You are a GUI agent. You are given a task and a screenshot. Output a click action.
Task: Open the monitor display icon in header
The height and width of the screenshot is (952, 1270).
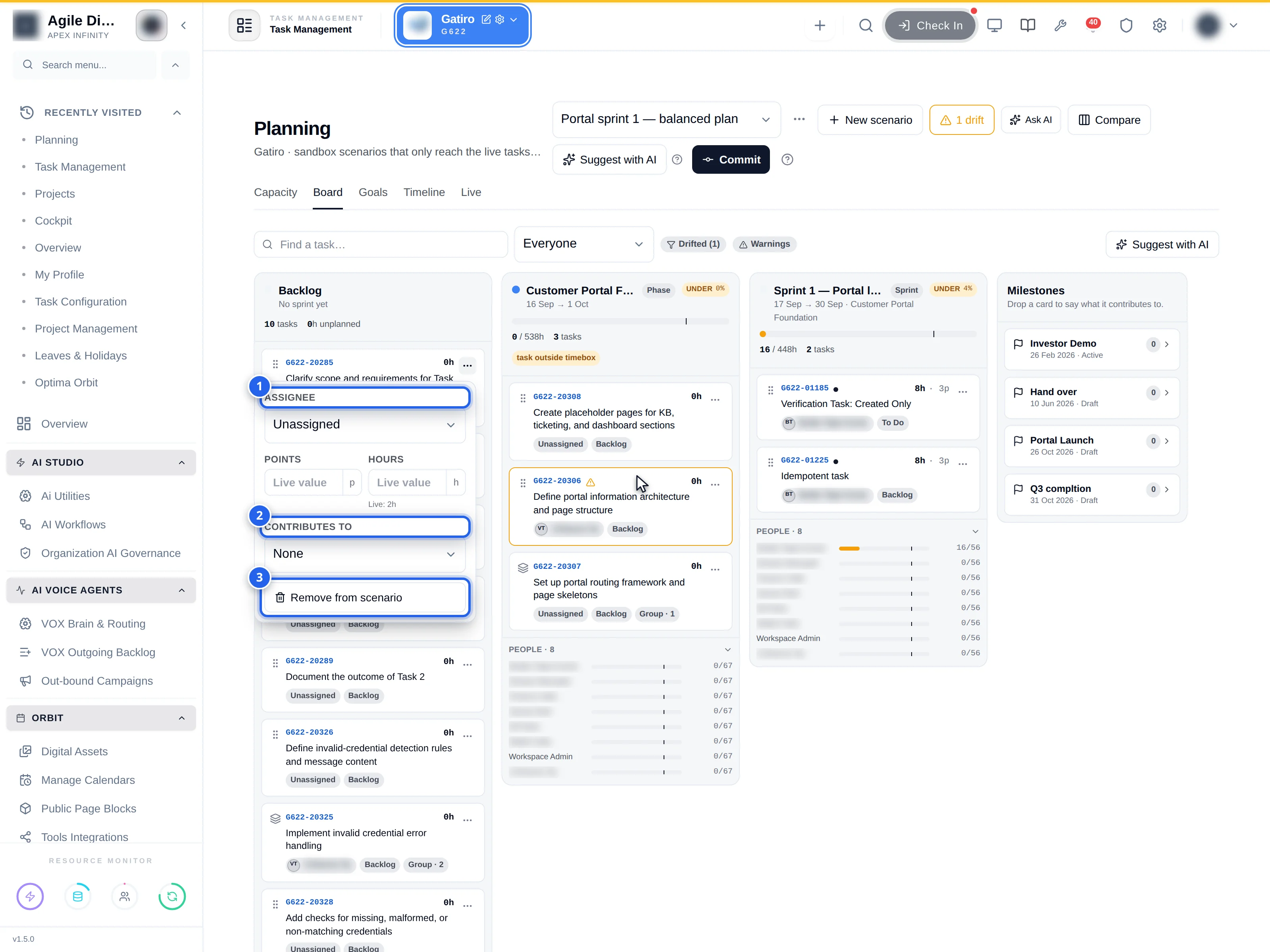(x=995, y=25)
